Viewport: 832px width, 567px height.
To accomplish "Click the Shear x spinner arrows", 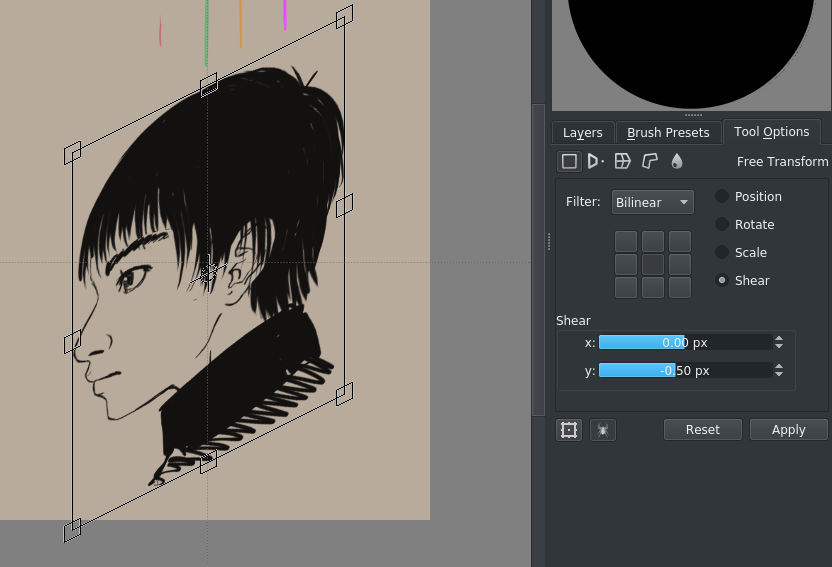I will [779, 342].
